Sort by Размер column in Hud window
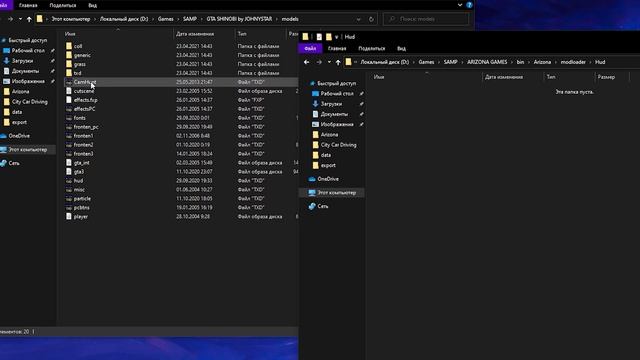The height and width of the screenshot is (360, 640). [x=606, y=77]
